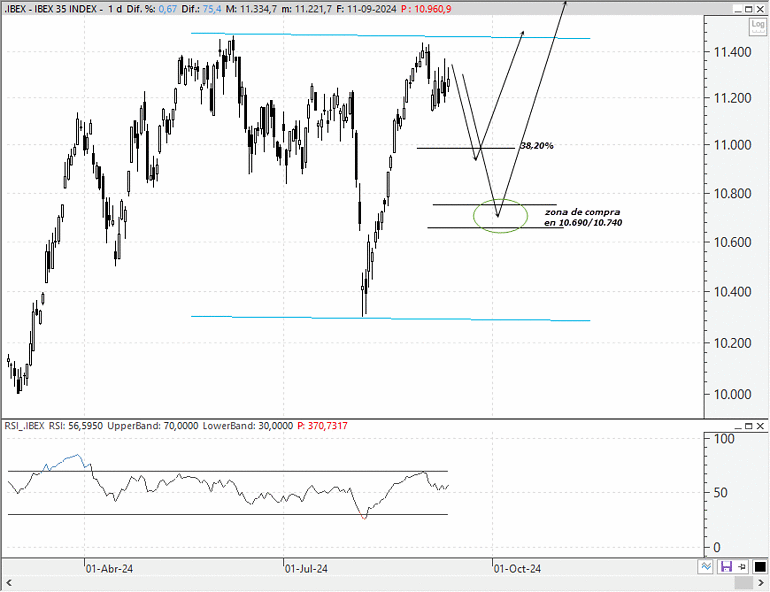
Task: Click the 11.400 price axis label
Action: (732, 52)
